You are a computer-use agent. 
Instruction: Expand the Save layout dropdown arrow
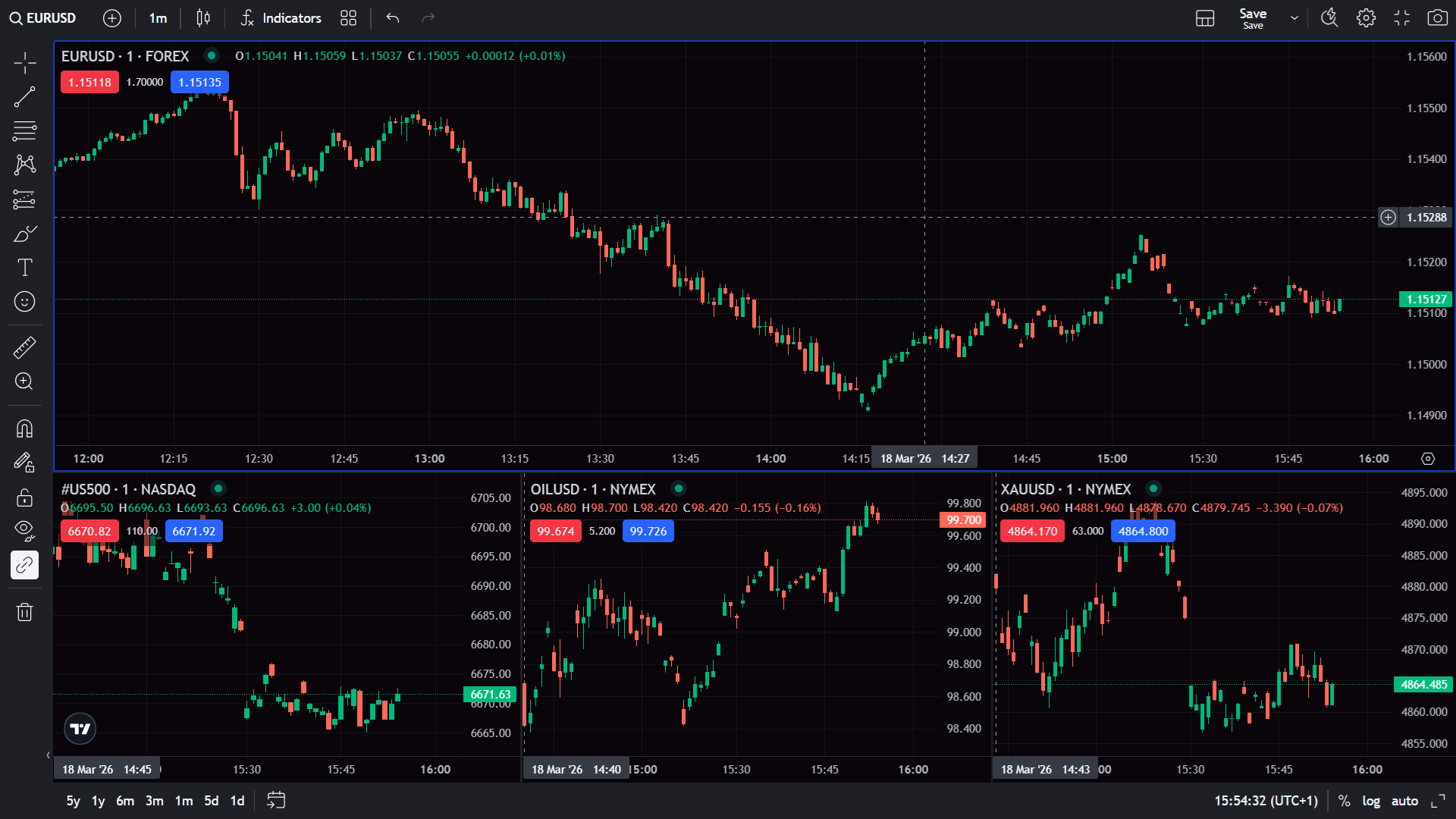point(1294,18)
